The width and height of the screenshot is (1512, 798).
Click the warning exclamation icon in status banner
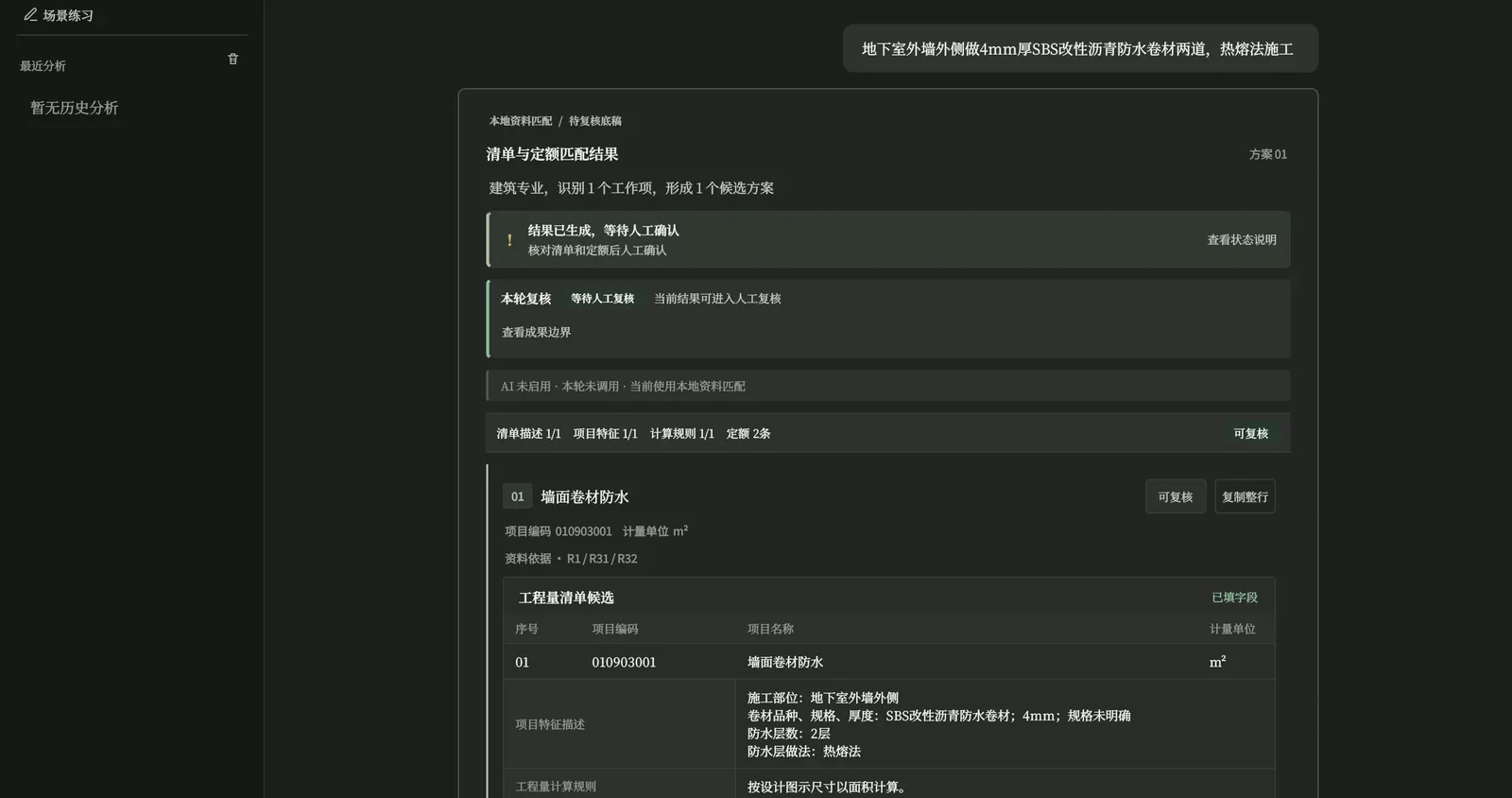(x=509, y=240)
